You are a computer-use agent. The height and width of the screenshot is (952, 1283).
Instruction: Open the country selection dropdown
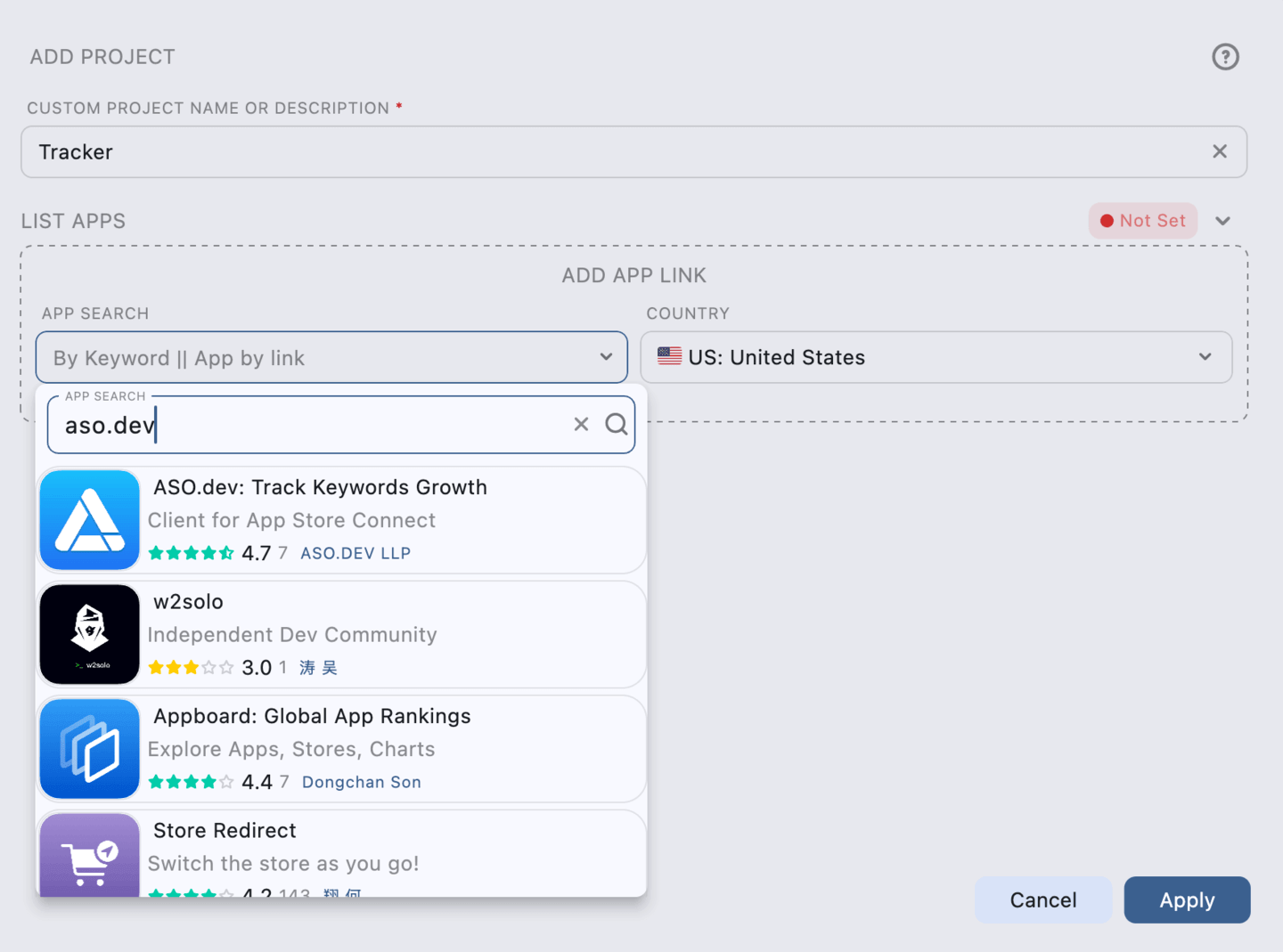pos(936,357)
